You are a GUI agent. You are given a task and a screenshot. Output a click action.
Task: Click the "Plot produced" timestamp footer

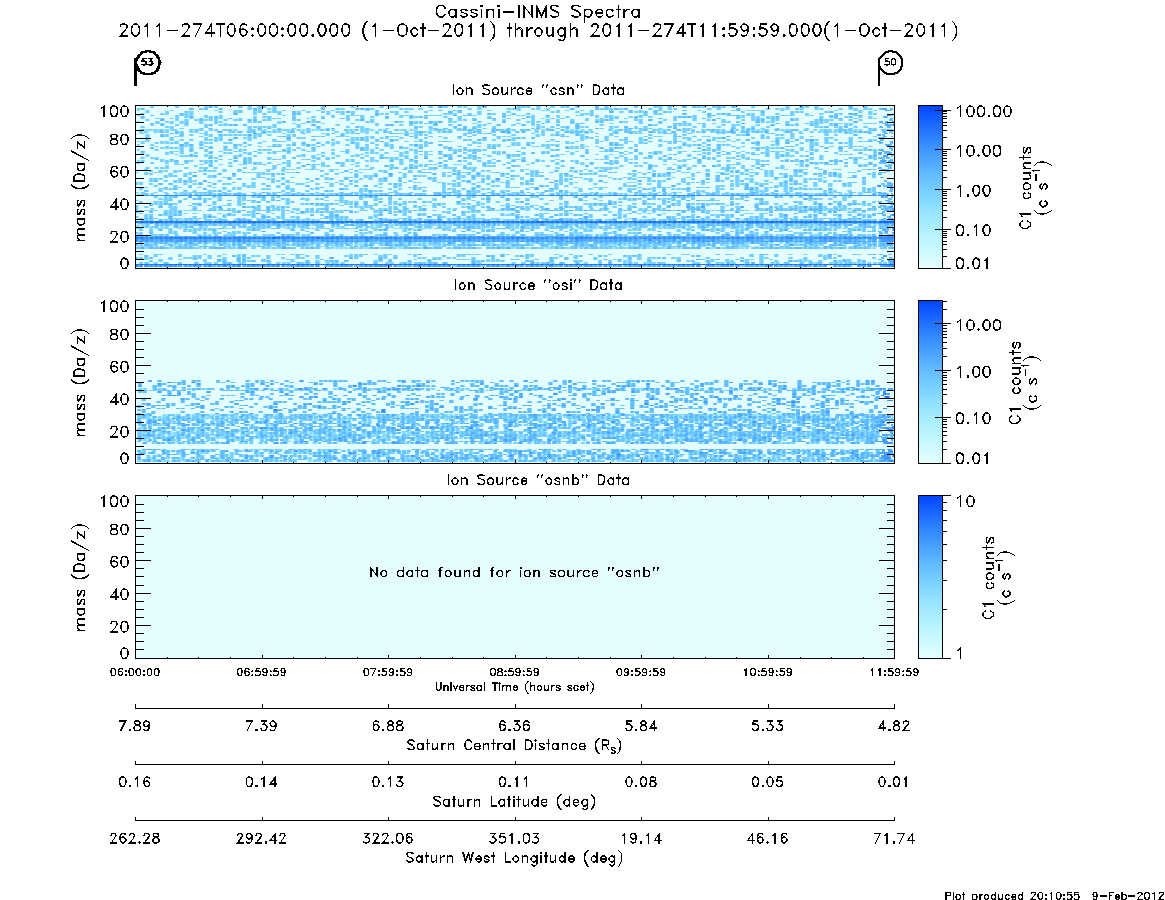point(1054,895)
